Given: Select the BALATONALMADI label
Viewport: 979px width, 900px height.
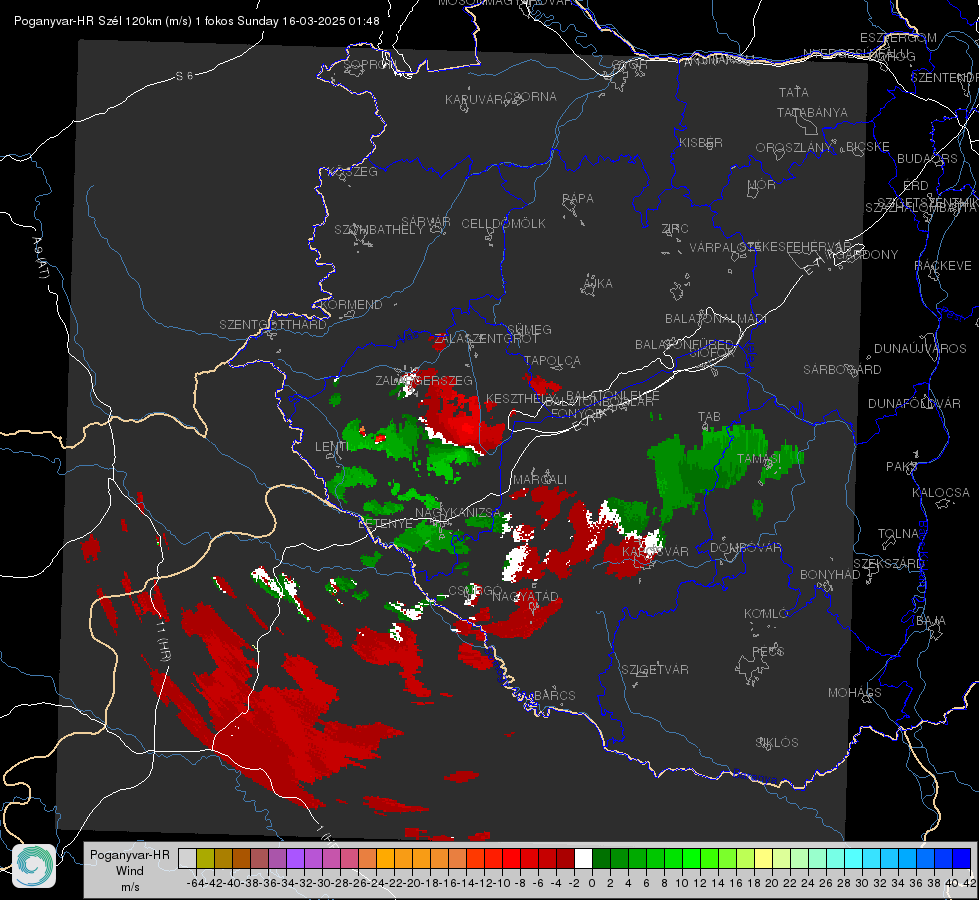Looking at the screenshot, I should (716, 319).
